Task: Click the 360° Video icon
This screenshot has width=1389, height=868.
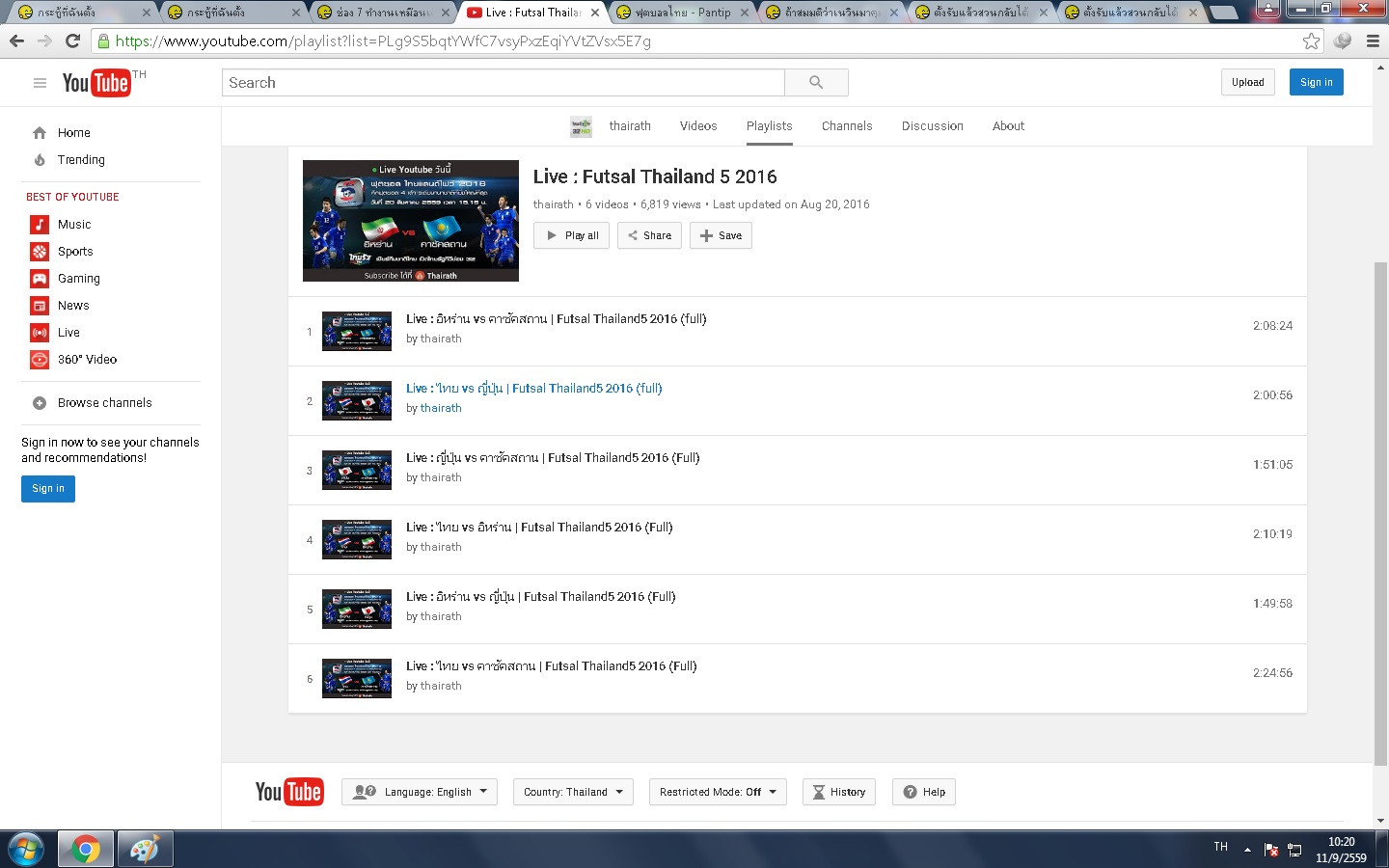Action: pos(40,360)
